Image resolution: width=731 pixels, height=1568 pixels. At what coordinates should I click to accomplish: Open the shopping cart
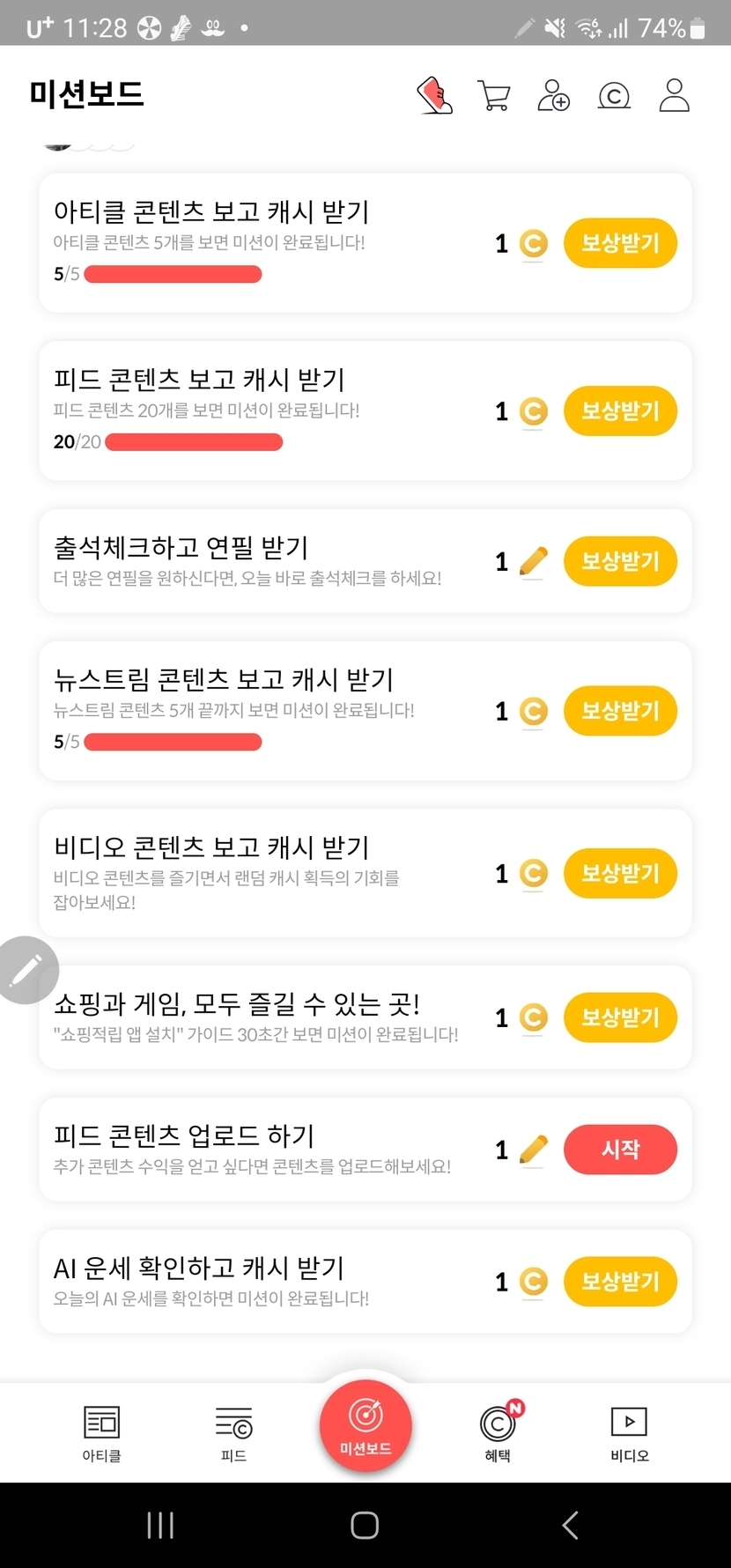(494, 95)
